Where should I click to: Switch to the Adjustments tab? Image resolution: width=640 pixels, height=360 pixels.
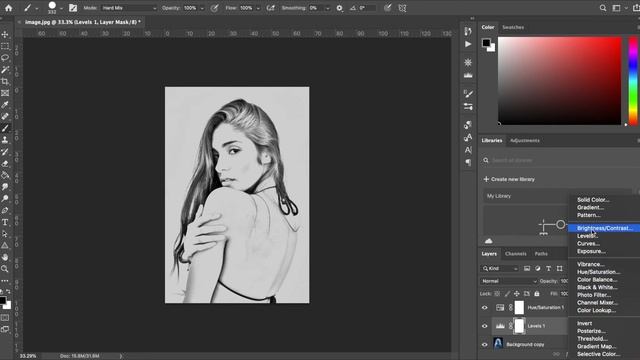525,140
